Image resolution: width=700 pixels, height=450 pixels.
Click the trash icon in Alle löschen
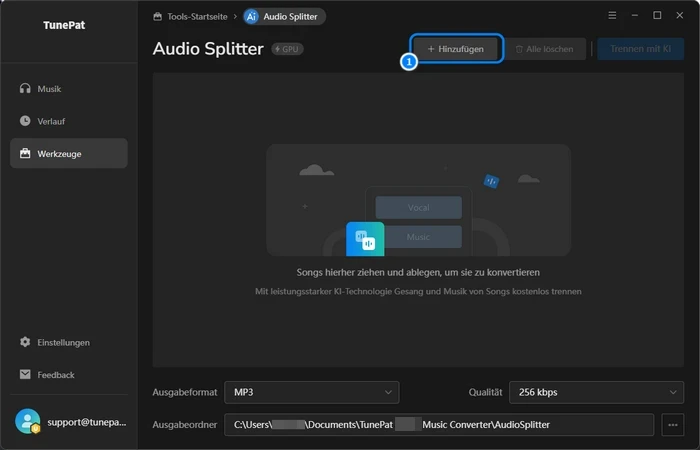point(519,49)
